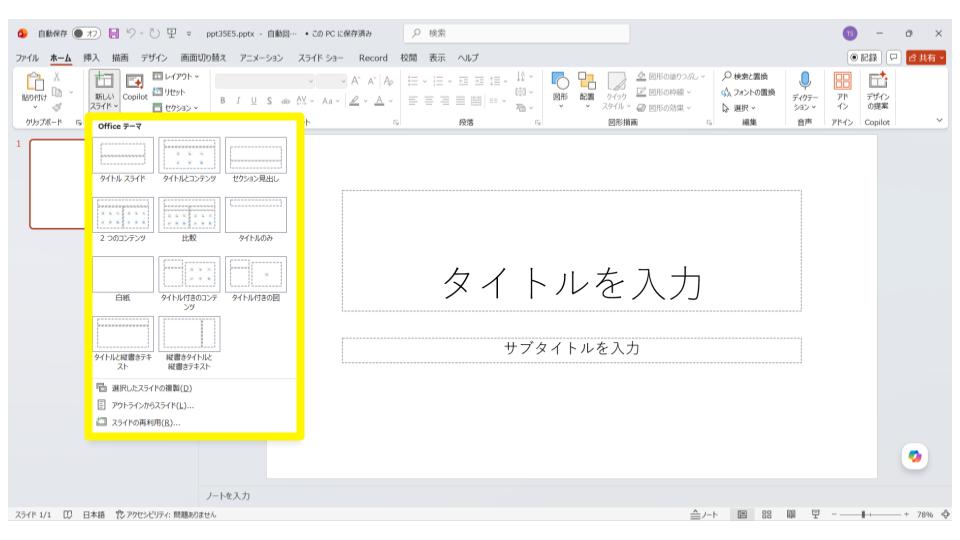Choose Duplicate Selected Slides (選択したスライドの複製)
Screen dimensions: 960x540
[x=145, y=388]
